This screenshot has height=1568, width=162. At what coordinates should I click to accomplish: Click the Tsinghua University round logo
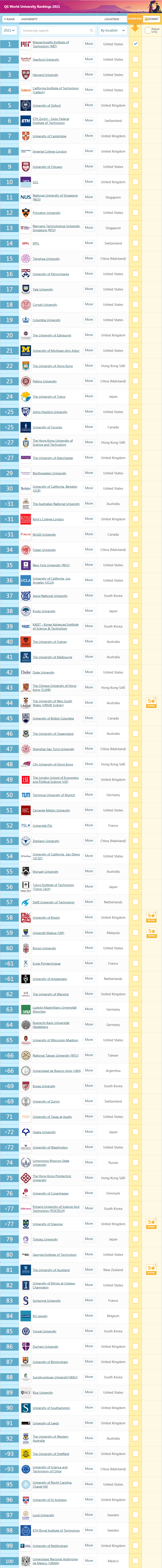tap(26, 259)
